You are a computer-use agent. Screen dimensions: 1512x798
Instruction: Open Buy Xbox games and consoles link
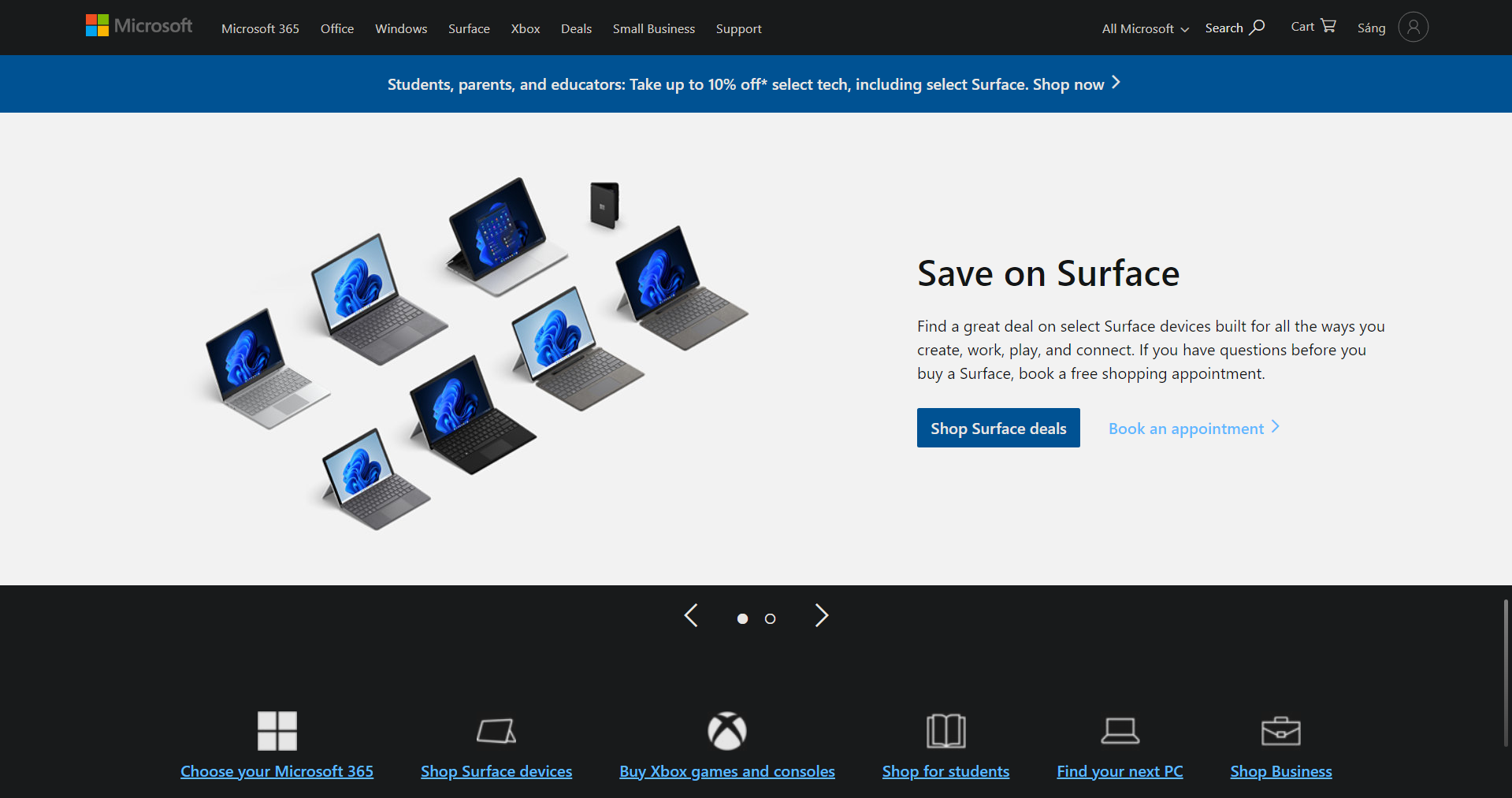click(x=727, y=771)
